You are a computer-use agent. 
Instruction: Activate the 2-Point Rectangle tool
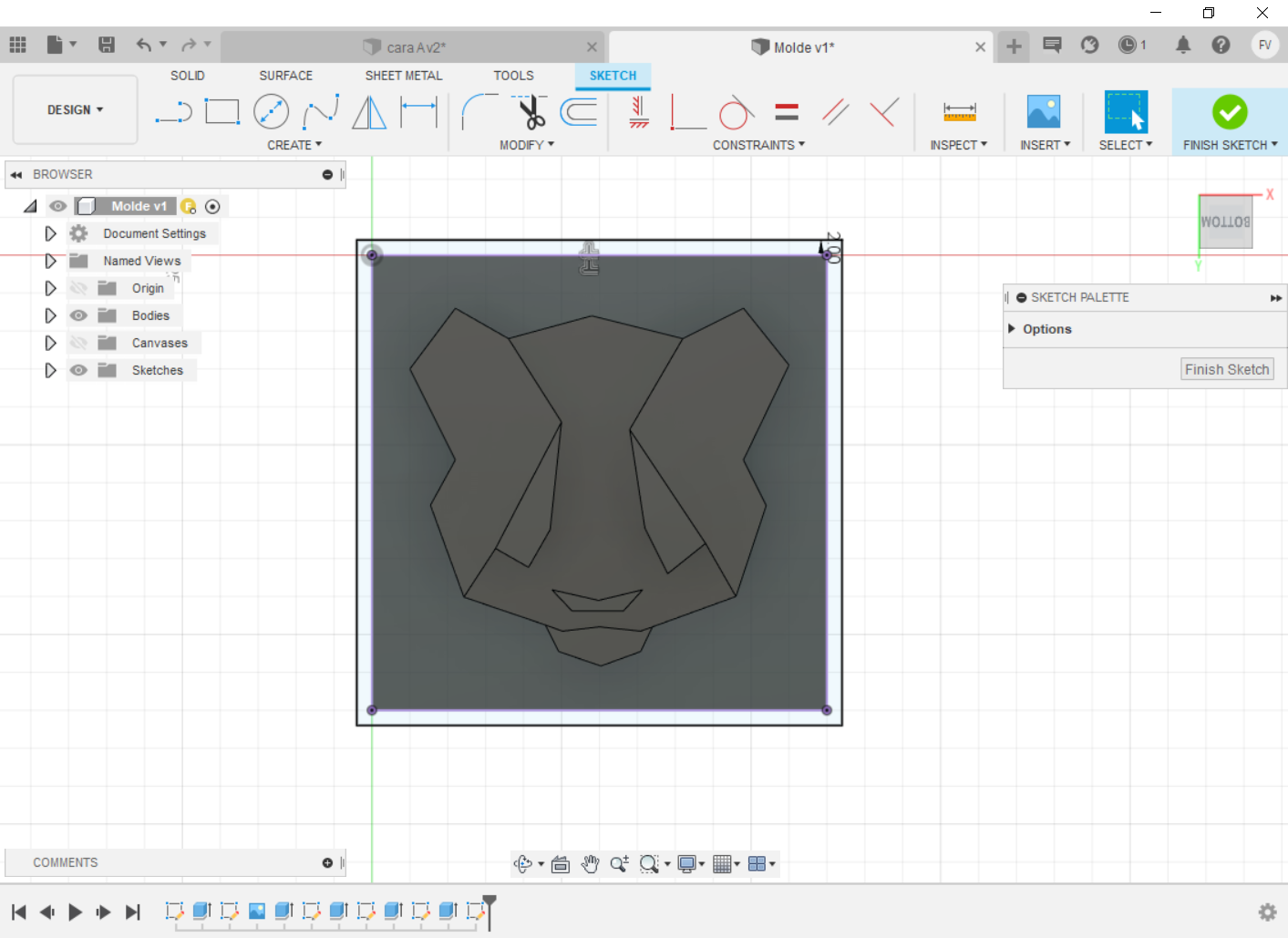[x=222, y=110]
